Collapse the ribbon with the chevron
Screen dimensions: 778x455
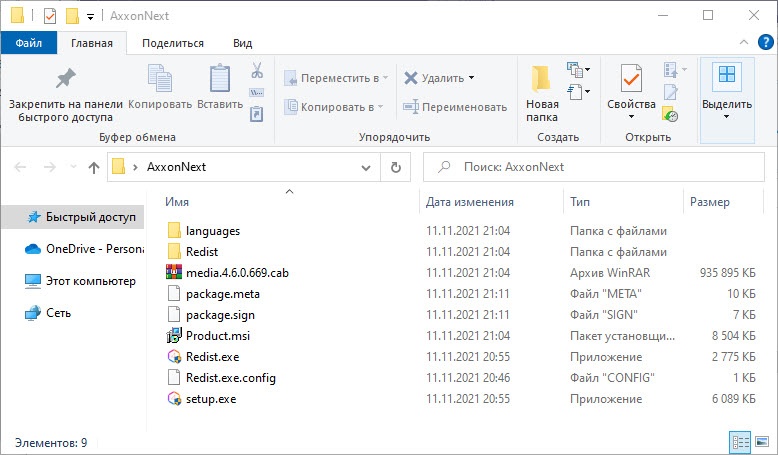point(744,43)
